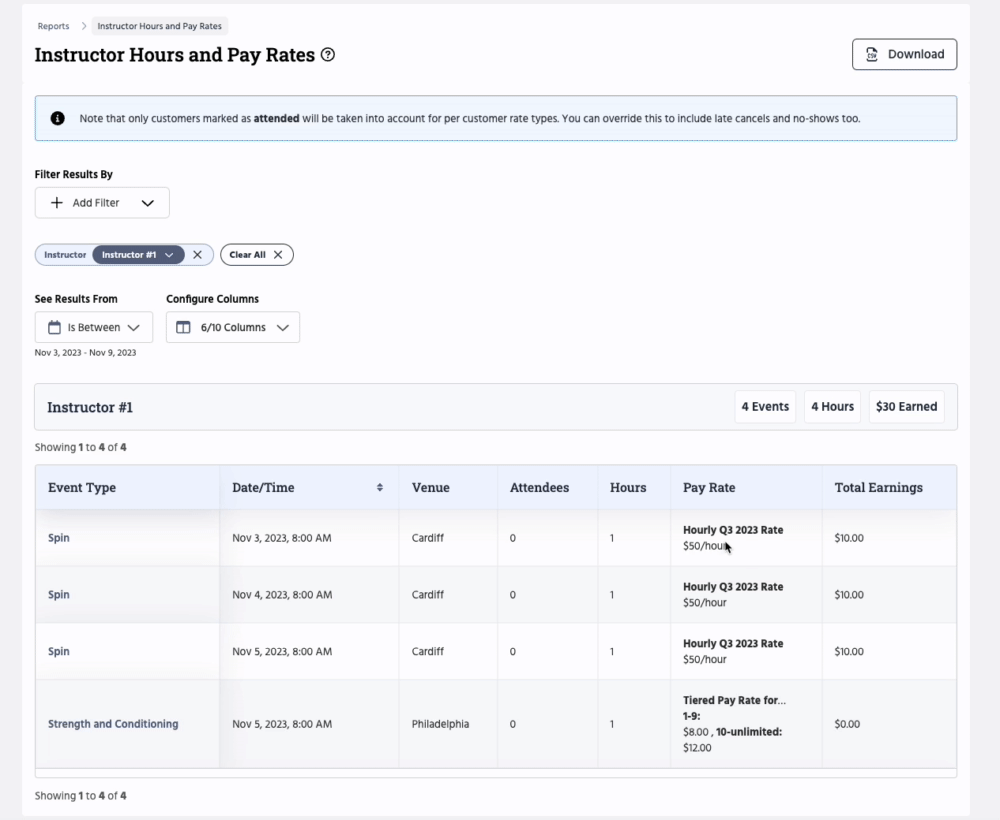Click the file icon on the Download button
1000x820 pixels.
pos(872,55)
